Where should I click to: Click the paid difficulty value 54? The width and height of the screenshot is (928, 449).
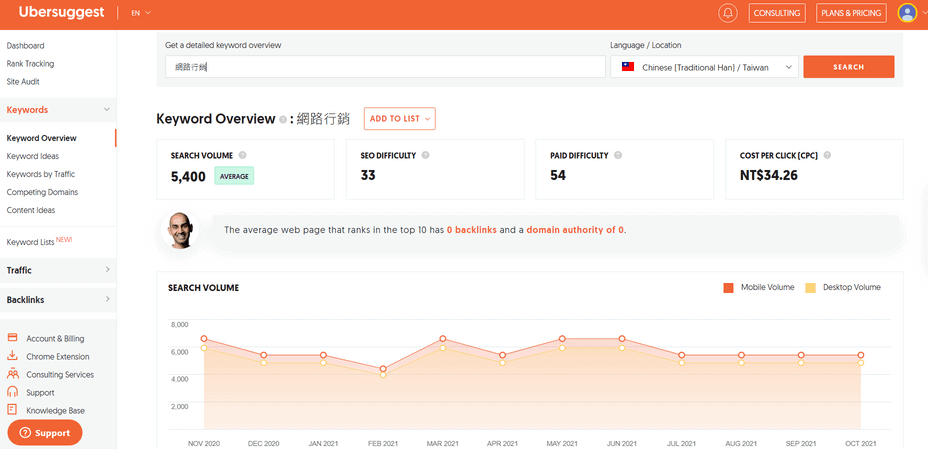(x=558, y=175)
